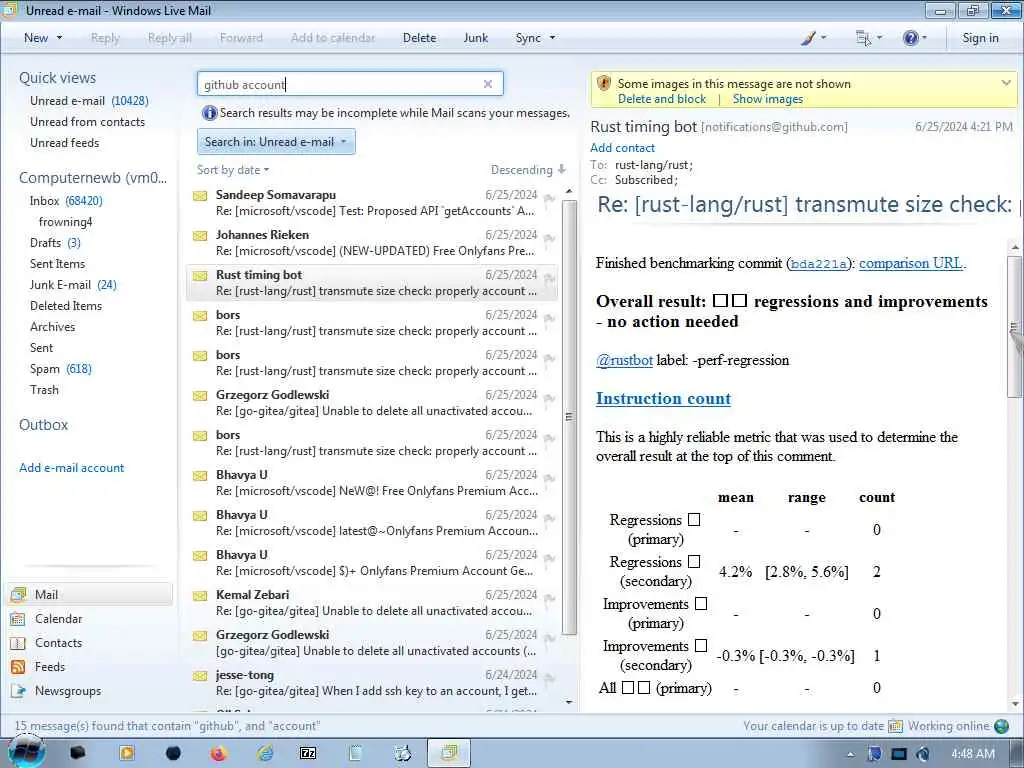Viewport: 1024px width, 768px height.
Task: Clear search with the X icon
Action: click(x=488, y=84)
